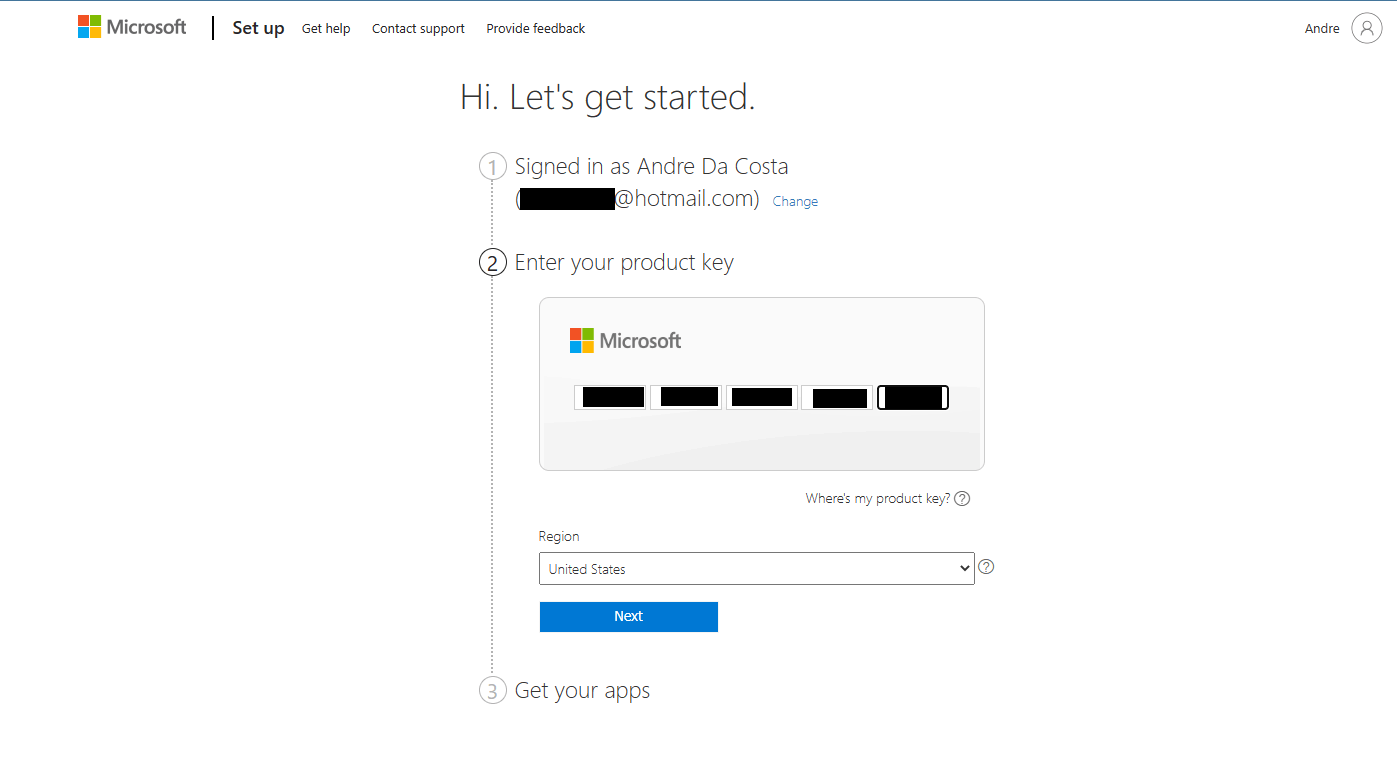Focus the first product key field
Image resolution: width=1397 pixels, height=757 pixels.
tap(610, 397)
